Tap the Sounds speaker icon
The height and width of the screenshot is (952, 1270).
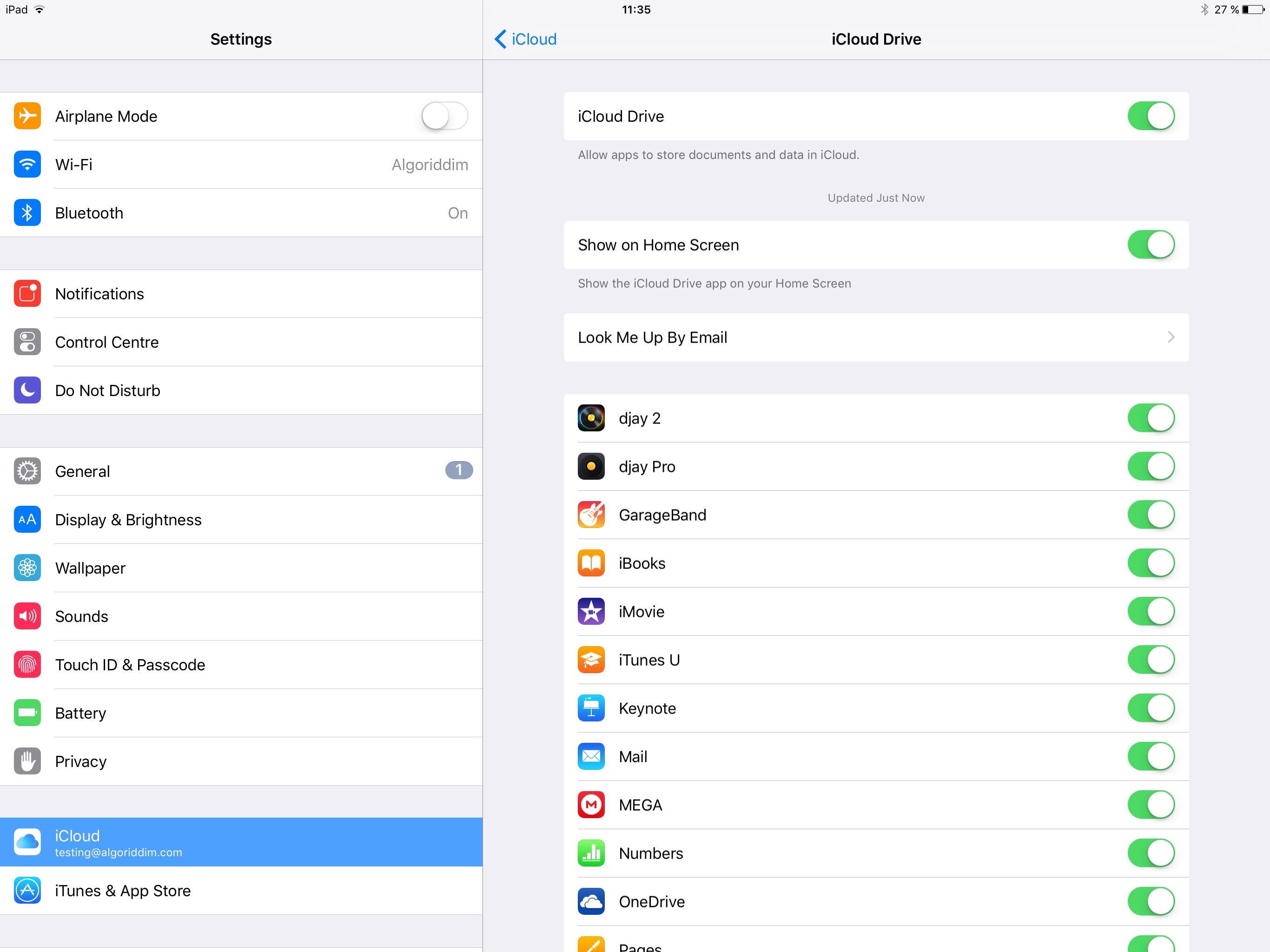[x=27, y=616]
